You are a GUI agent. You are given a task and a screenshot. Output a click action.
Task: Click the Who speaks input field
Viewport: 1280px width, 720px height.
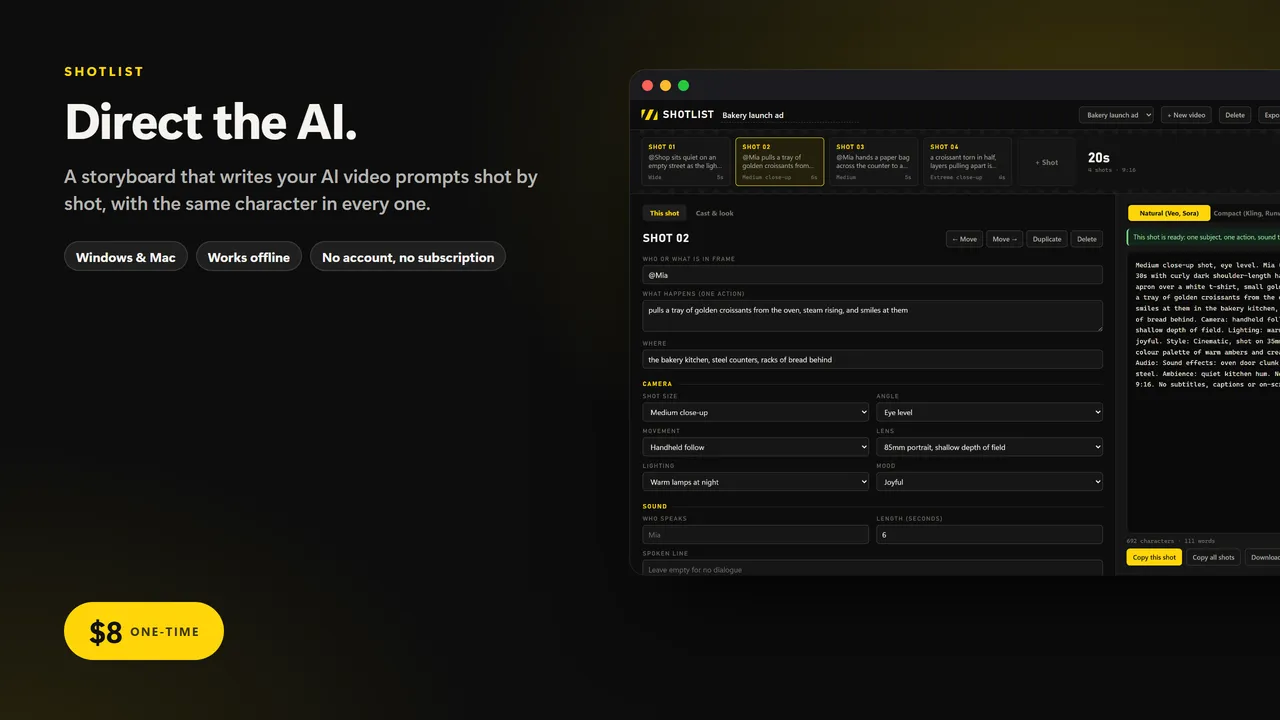tap(756, 535)
